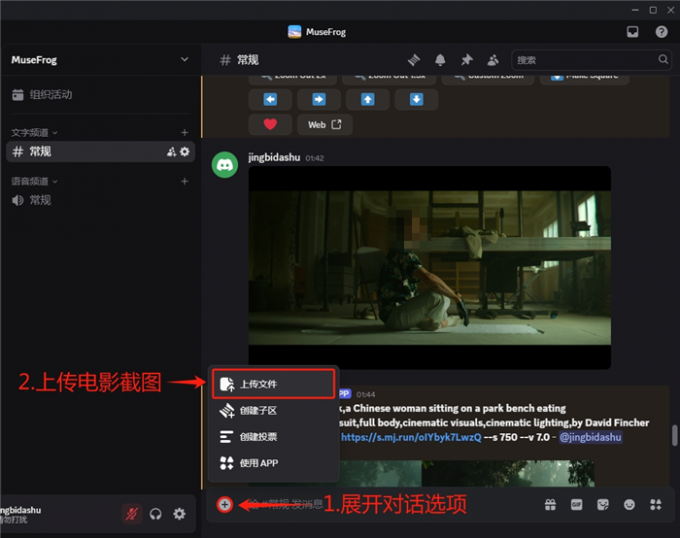Choose 创建子区 from the menu
The width and height of the screenshot is (680, 538).
(274, 411)
